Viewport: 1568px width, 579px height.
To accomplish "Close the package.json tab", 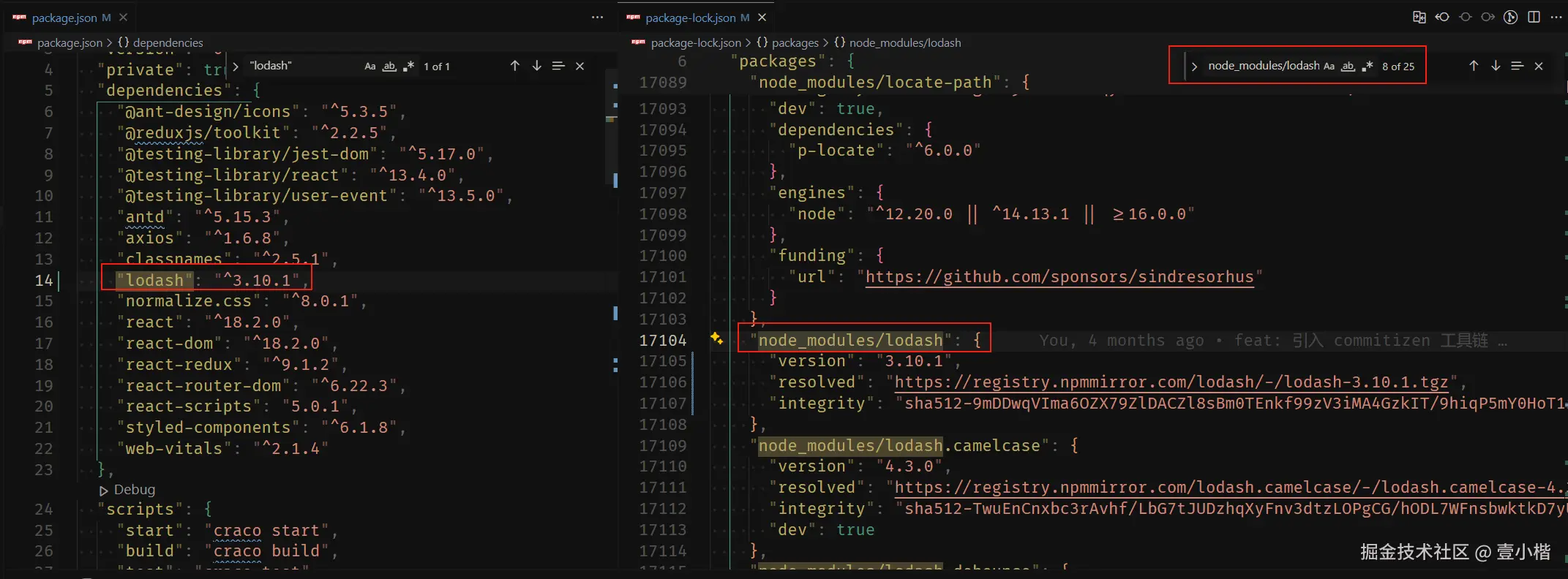I will tap(124, 18).
